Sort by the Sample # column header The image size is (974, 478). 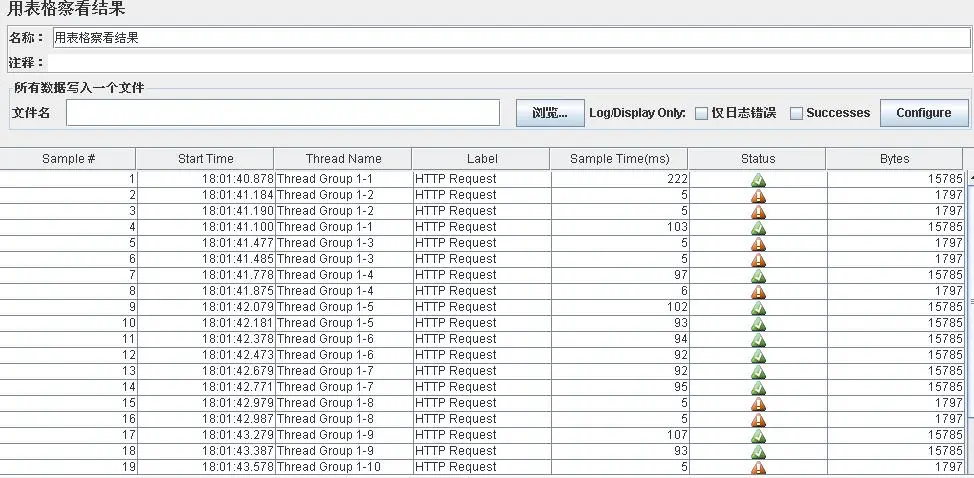coord(68,158)
